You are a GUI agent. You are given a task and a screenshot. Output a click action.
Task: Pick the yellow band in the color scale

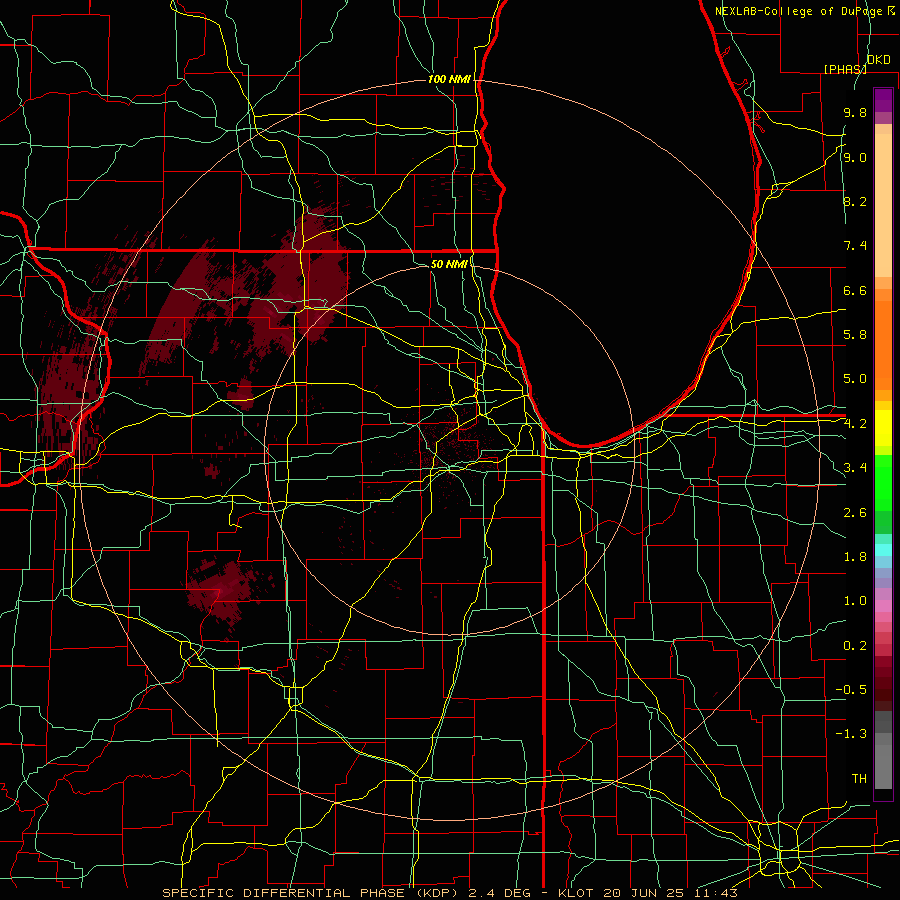tap(883, 428)
